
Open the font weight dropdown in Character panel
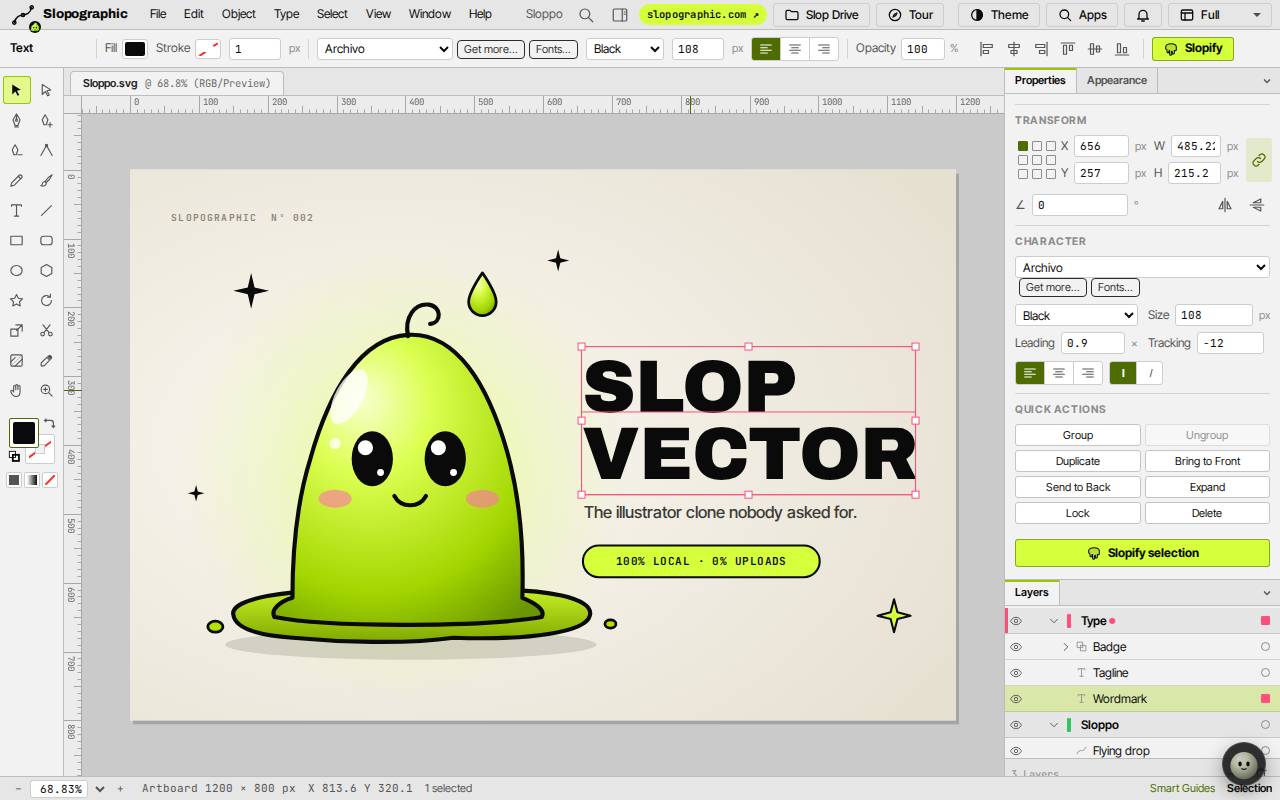tap(1076, 315)
